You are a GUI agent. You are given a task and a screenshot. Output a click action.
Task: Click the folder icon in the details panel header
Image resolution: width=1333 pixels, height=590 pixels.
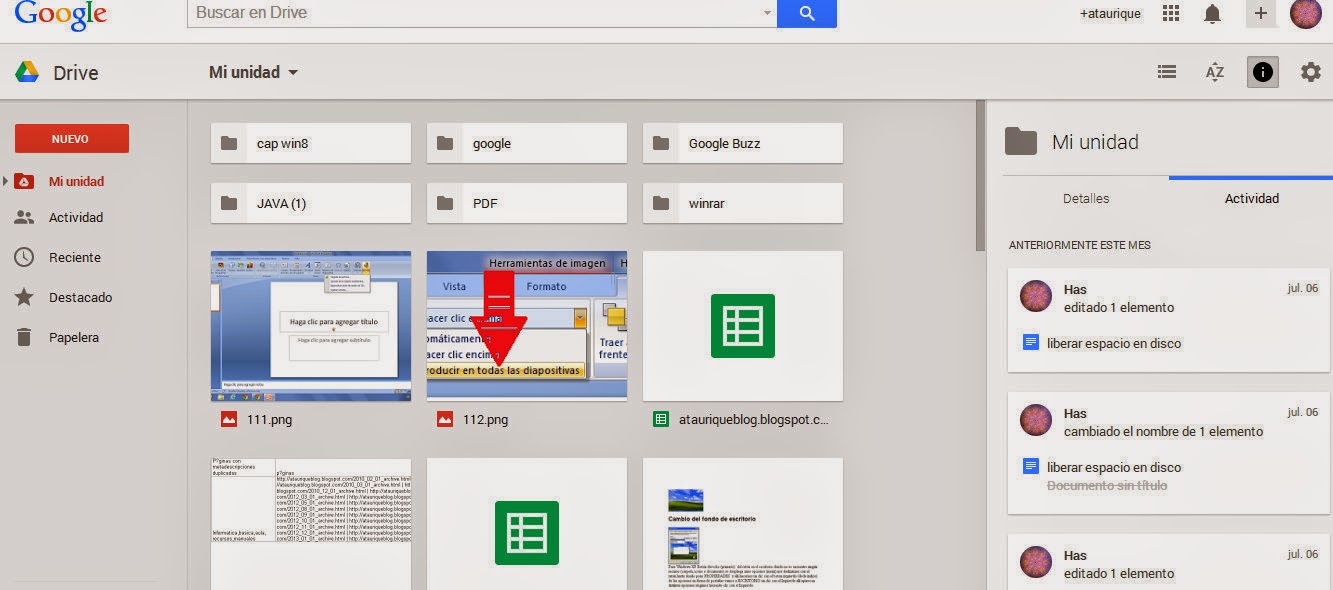point(1021,141)
